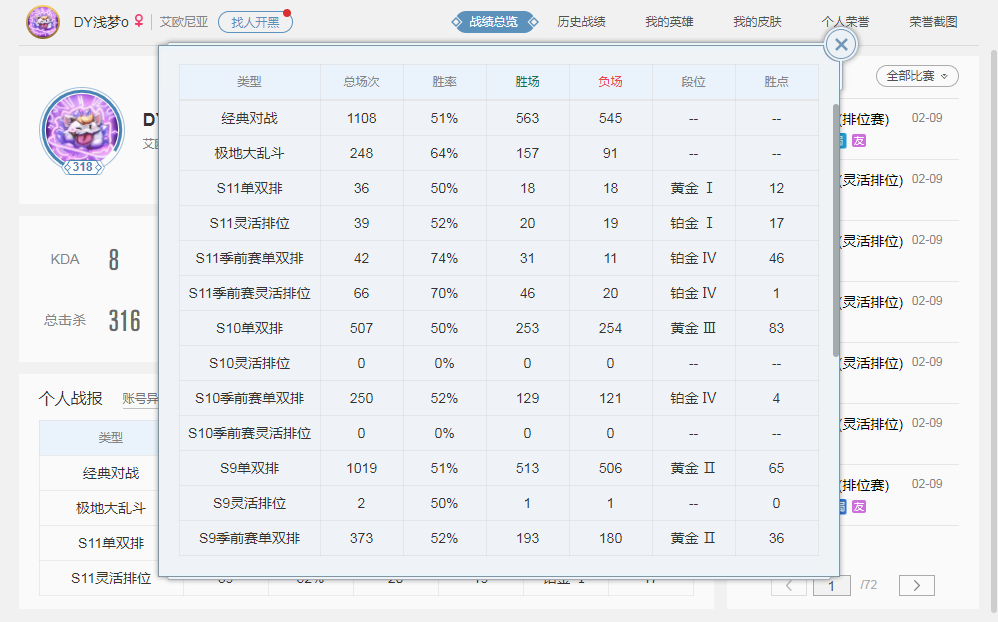
Task: Select the S10单双排 row
Action: coord(499,328)
